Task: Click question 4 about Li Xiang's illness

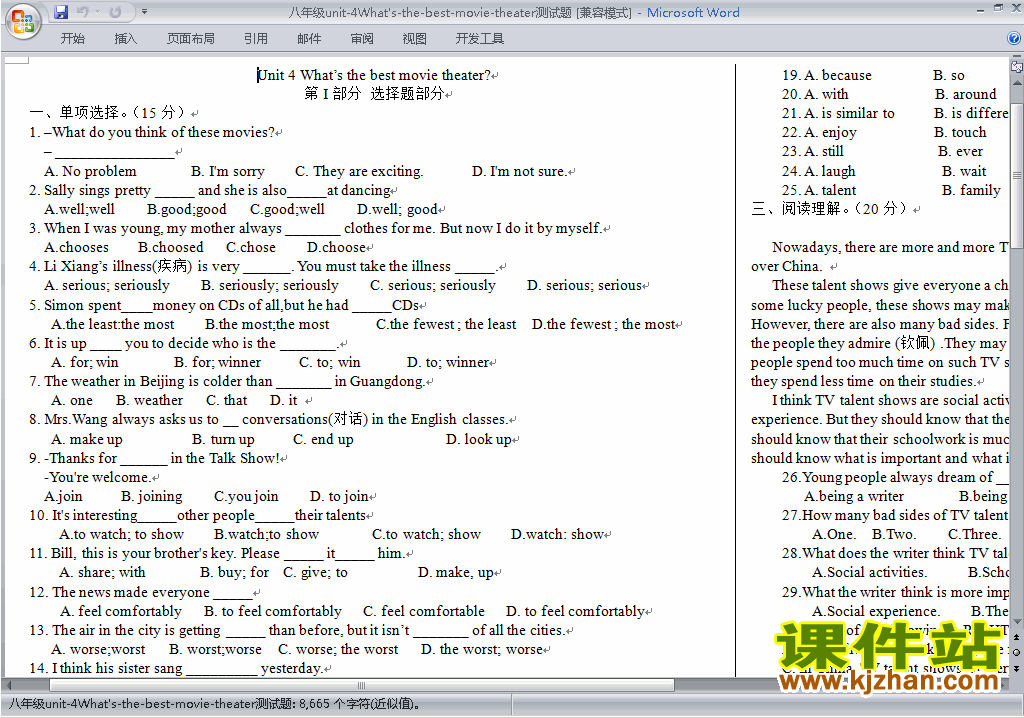Action: point(263,267)
